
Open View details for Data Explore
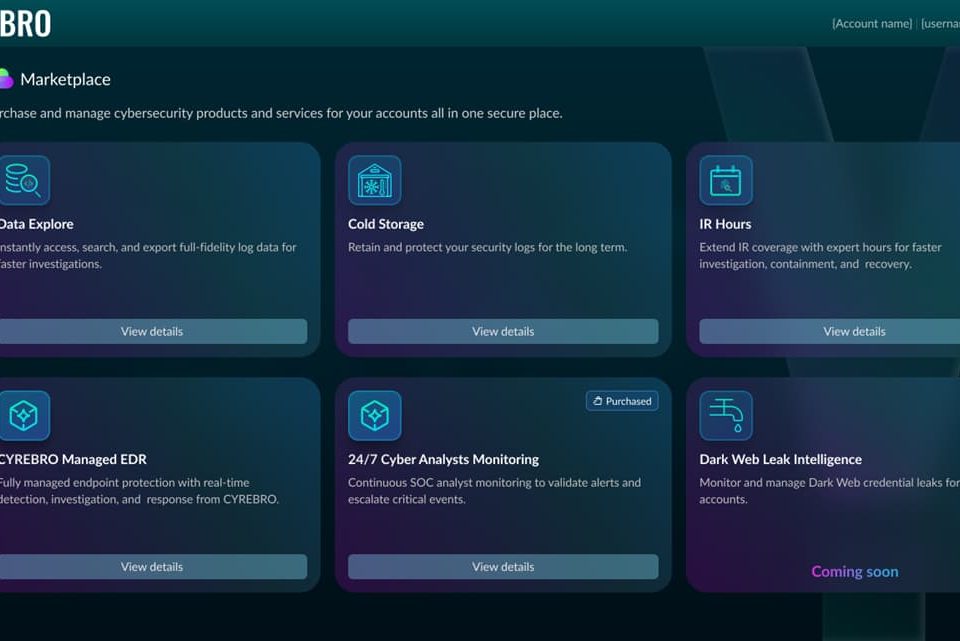(152, 331)
